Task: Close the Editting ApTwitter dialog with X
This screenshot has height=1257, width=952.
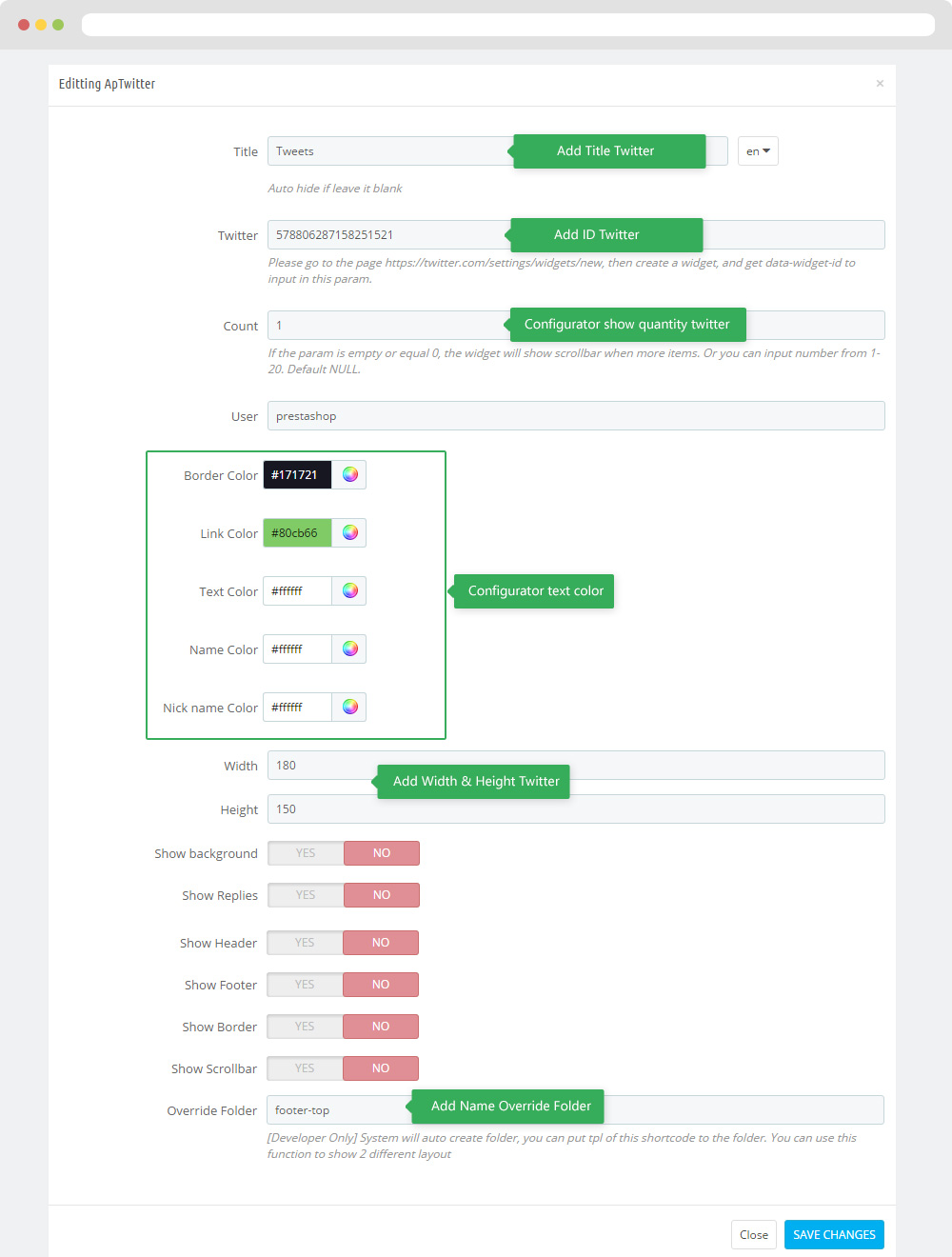Action: [x=880, y=84]
